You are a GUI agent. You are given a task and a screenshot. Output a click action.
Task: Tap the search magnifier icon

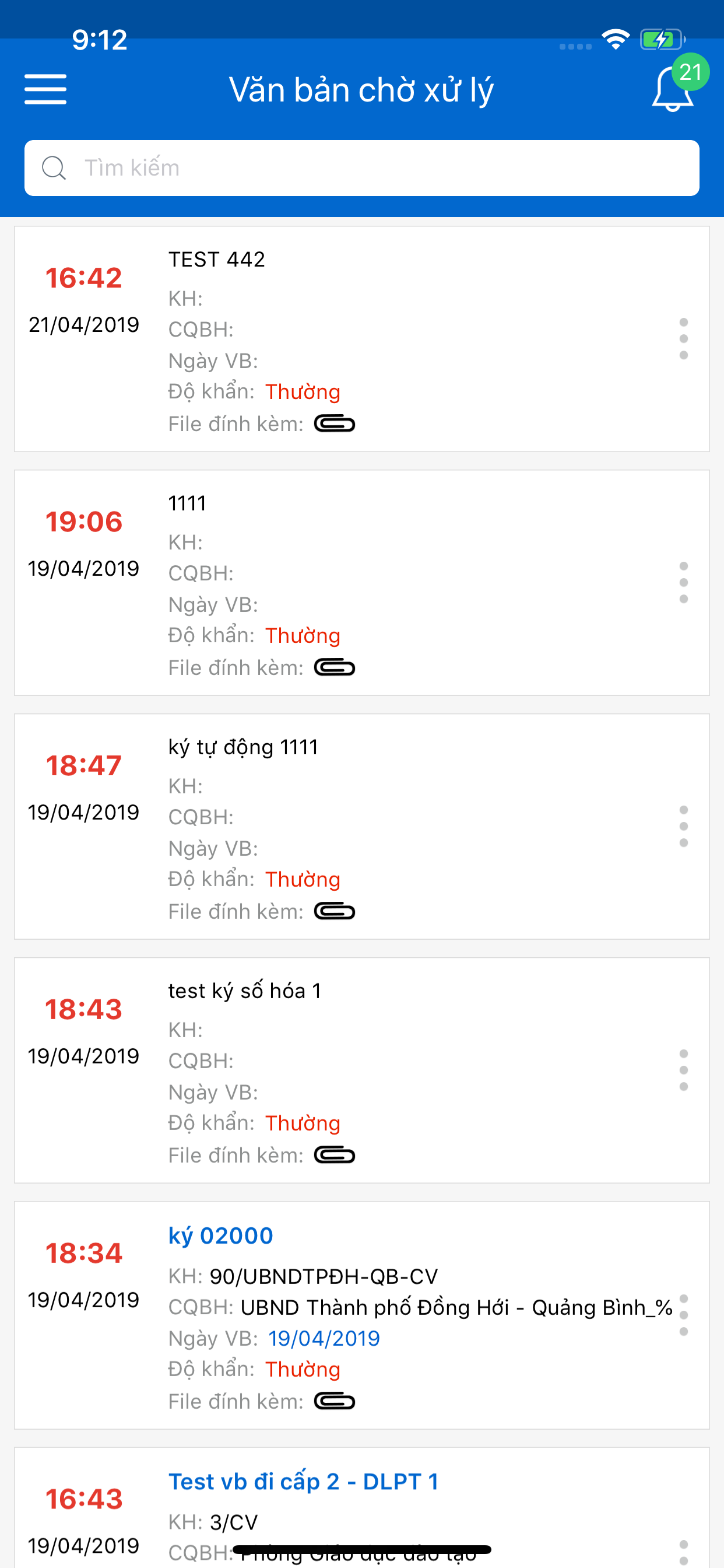tap(54, 168)
